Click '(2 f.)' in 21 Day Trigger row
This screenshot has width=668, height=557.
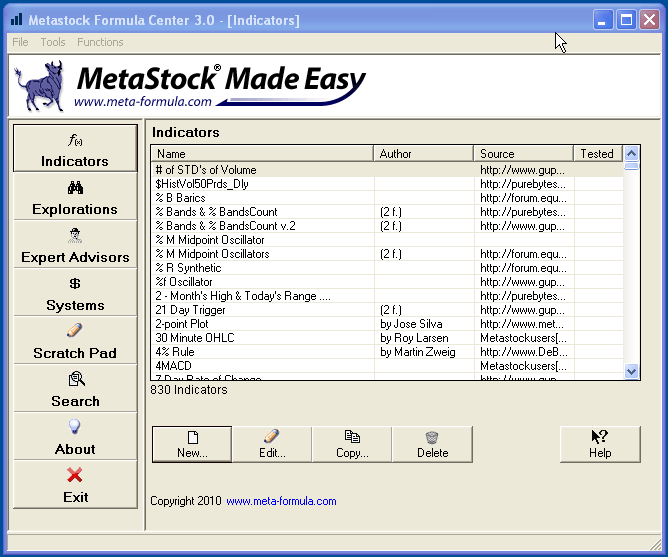click(x=391, y=310)
